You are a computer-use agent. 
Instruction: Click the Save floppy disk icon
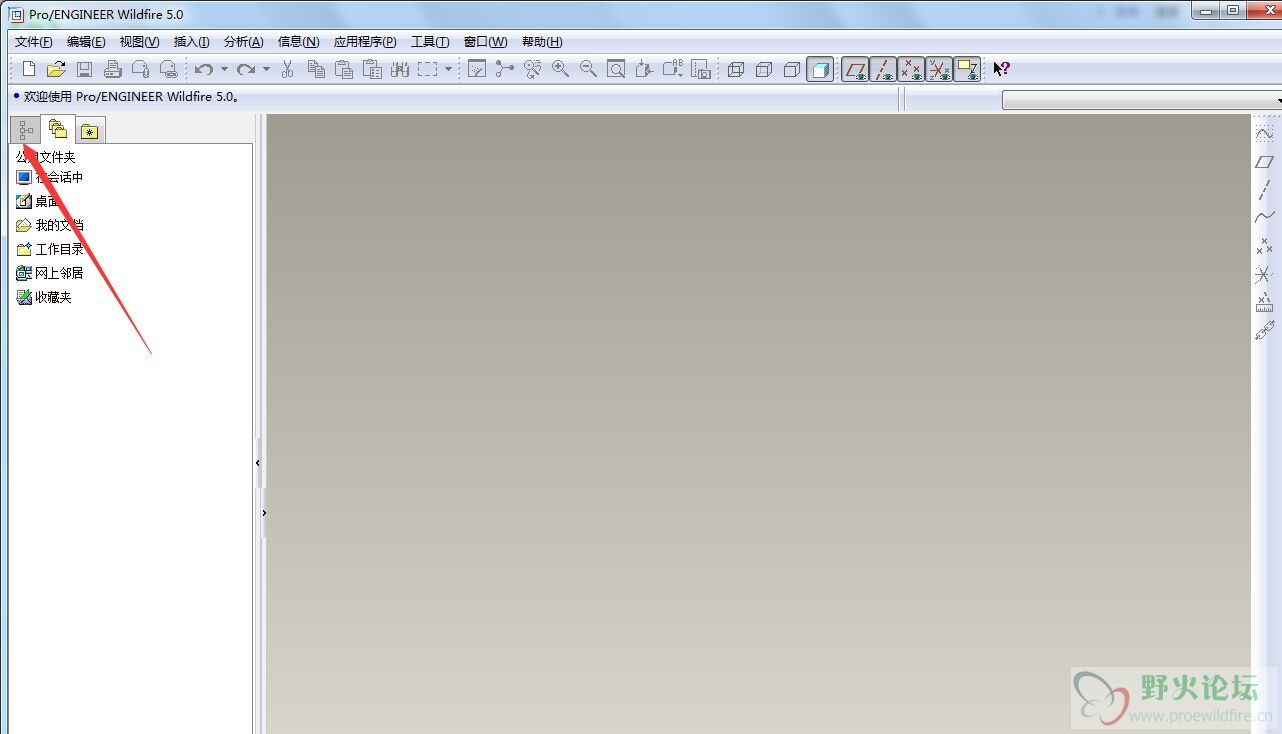(85, 69)
